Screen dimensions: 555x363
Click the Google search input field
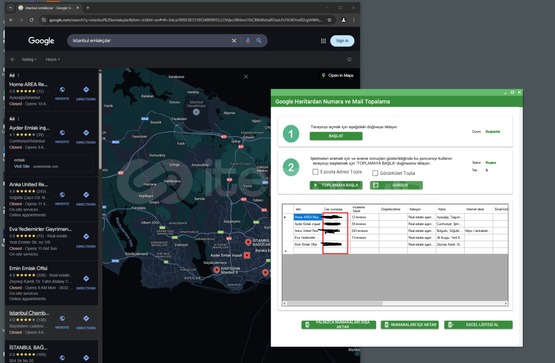coord(150,41)
